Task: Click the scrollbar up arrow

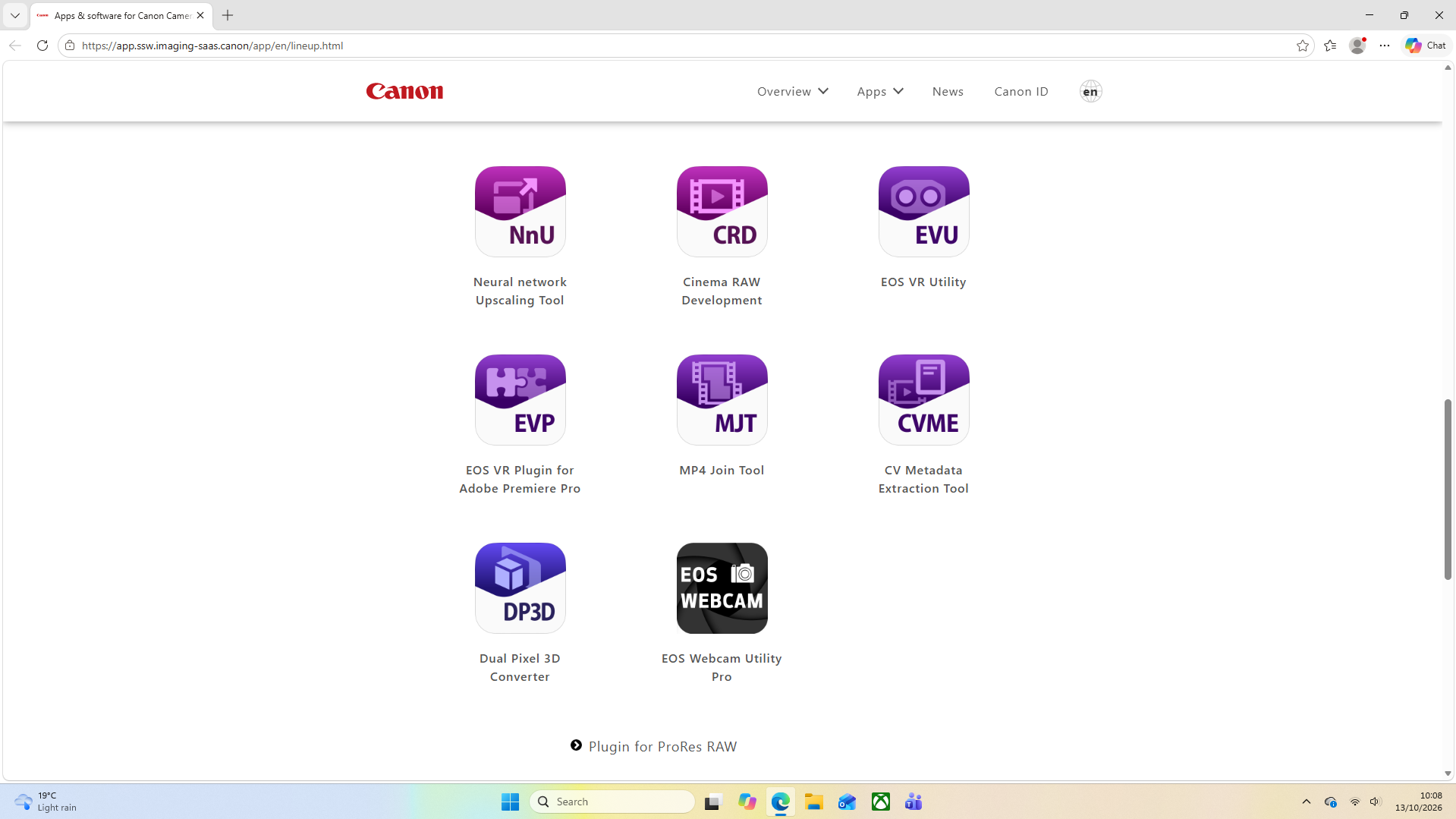Action: (1448, 68)
